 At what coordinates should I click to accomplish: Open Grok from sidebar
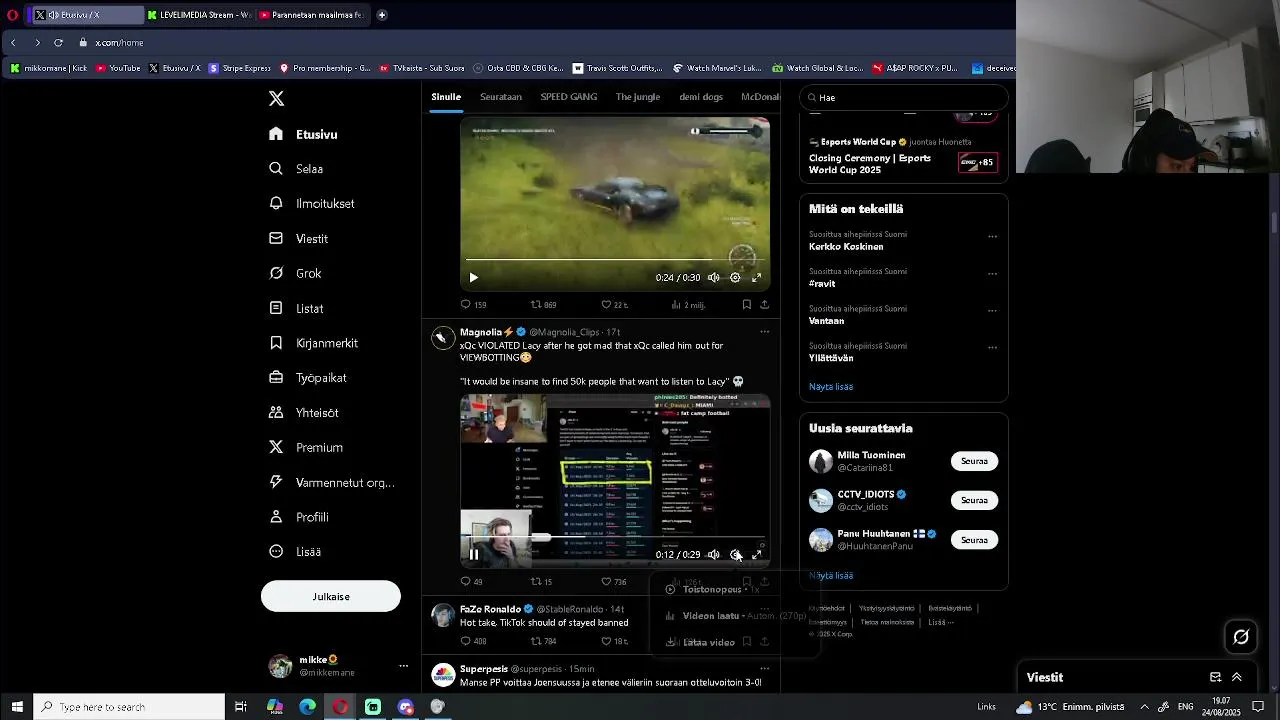pyautogui.click(x=295, y=273)
